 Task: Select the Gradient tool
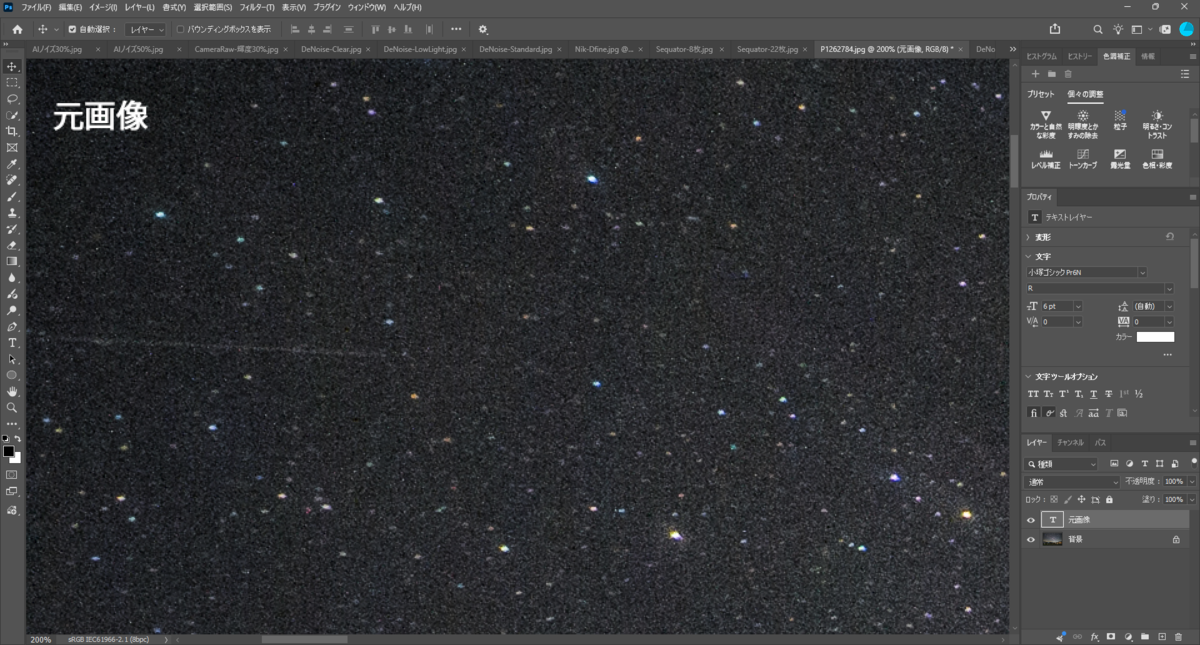[12, 261]
